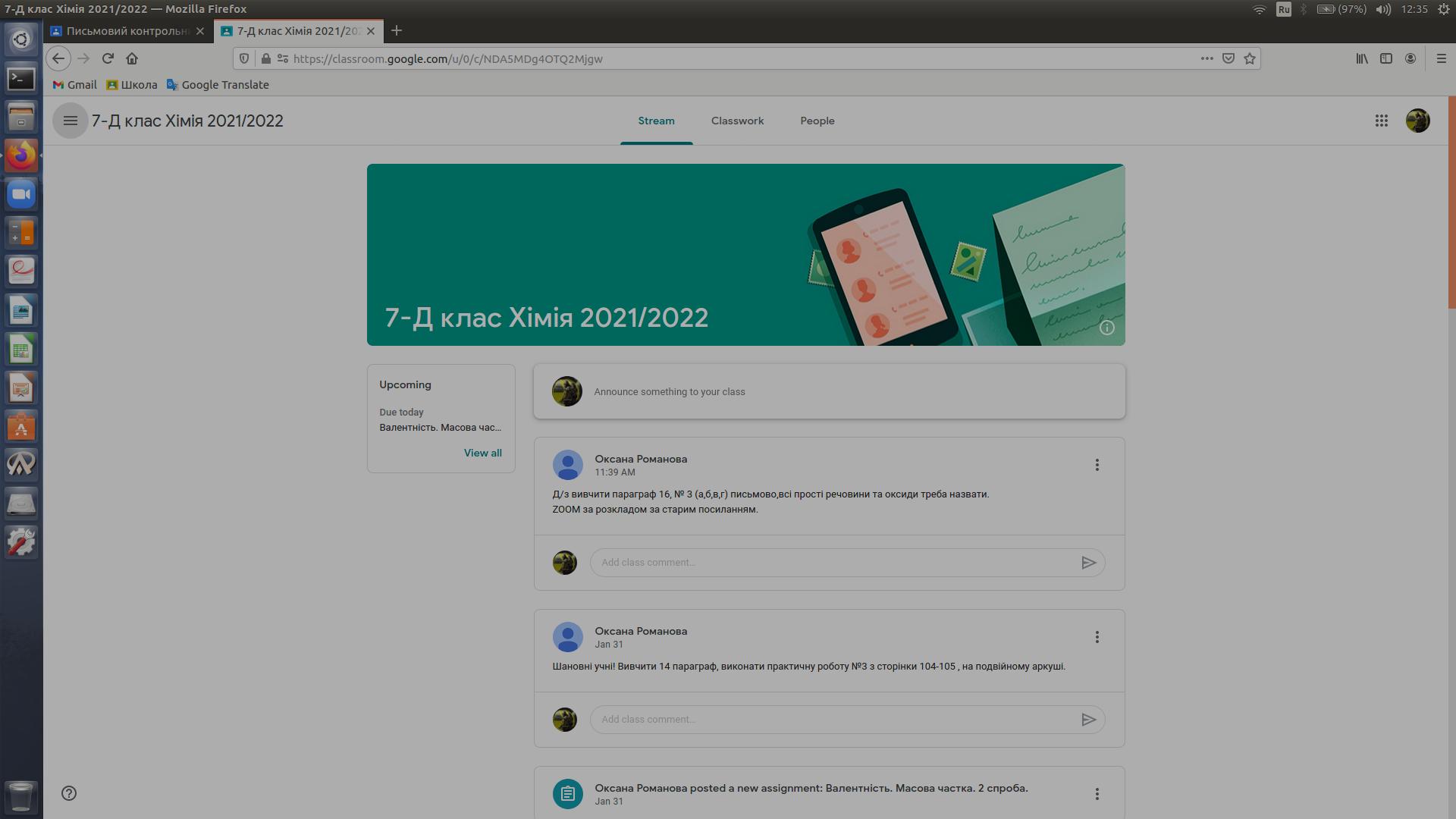Open options menu for 11:39 AM post

tap(1097, 465)
